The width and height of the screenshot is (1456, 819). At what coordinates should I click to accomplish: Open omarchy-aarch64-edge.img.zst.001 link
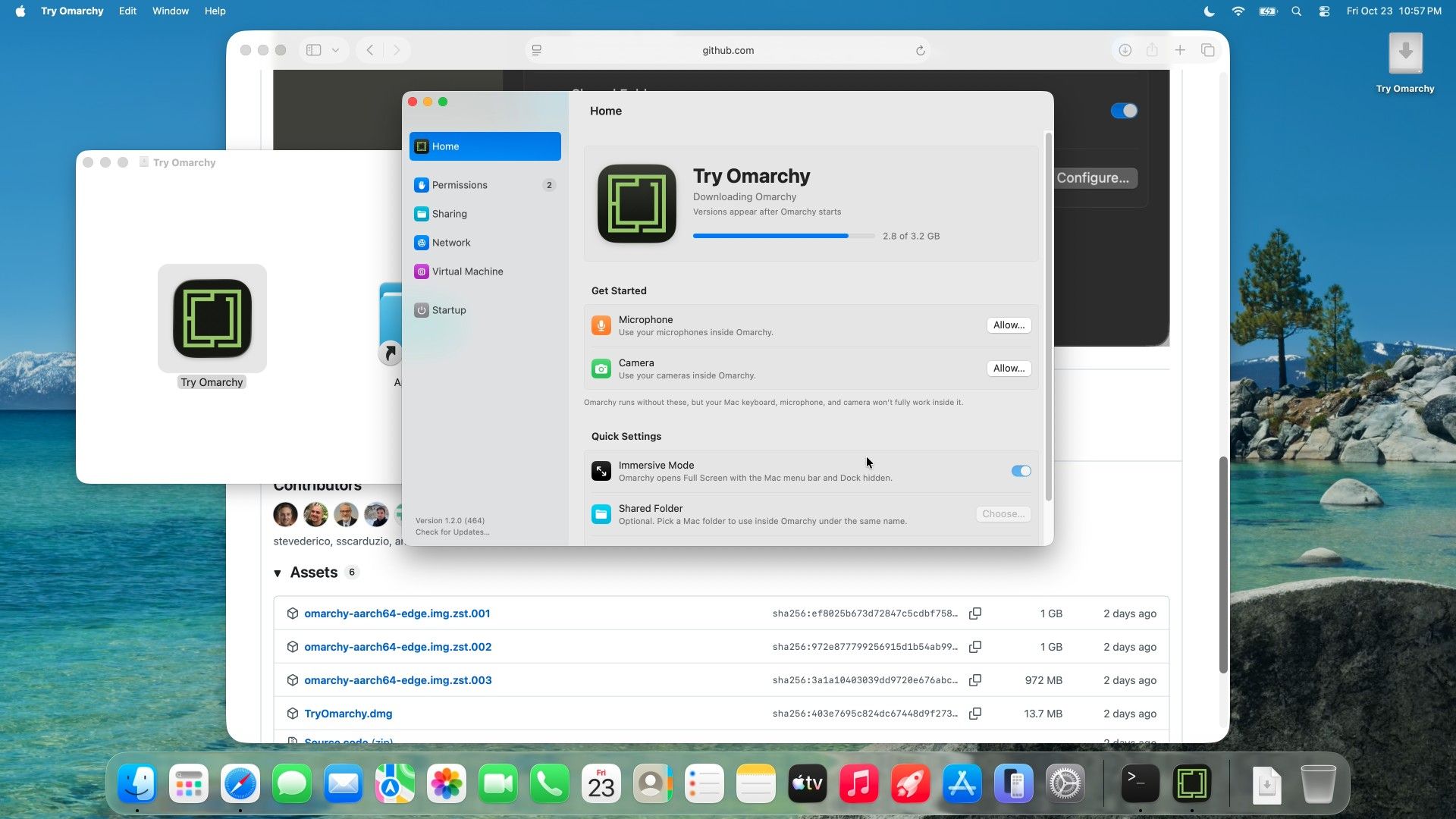tap(397, 613)
